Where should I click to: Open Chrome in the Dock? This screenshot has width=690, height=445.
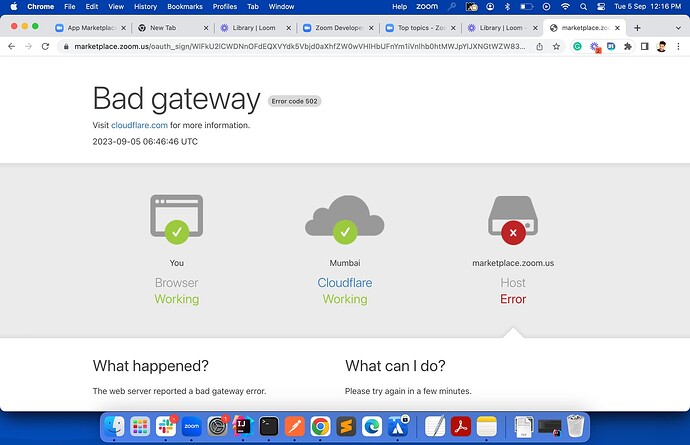click(320, 426)
